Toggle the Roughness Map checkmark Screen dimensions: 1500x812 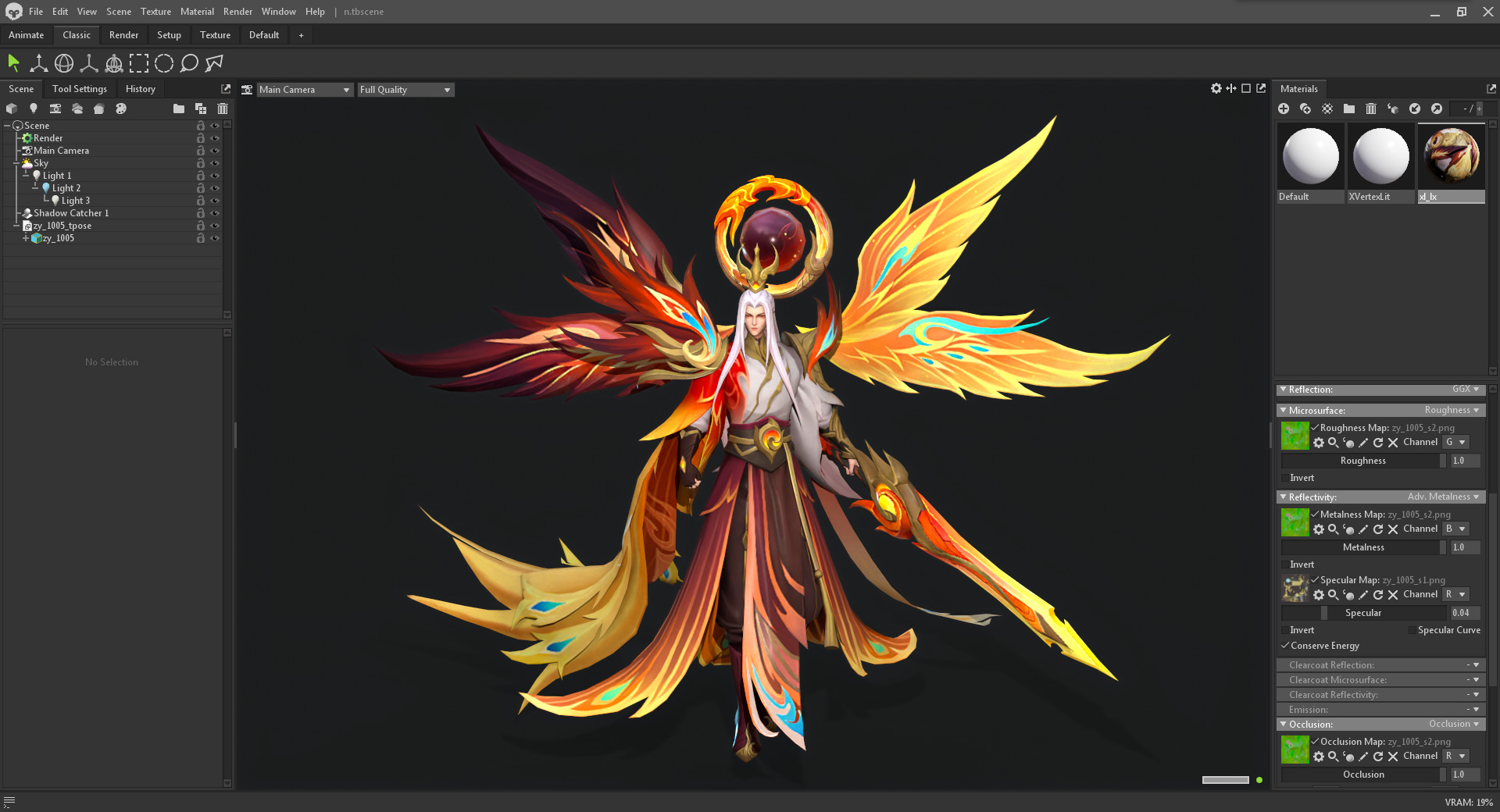(x=1315, y=428)
